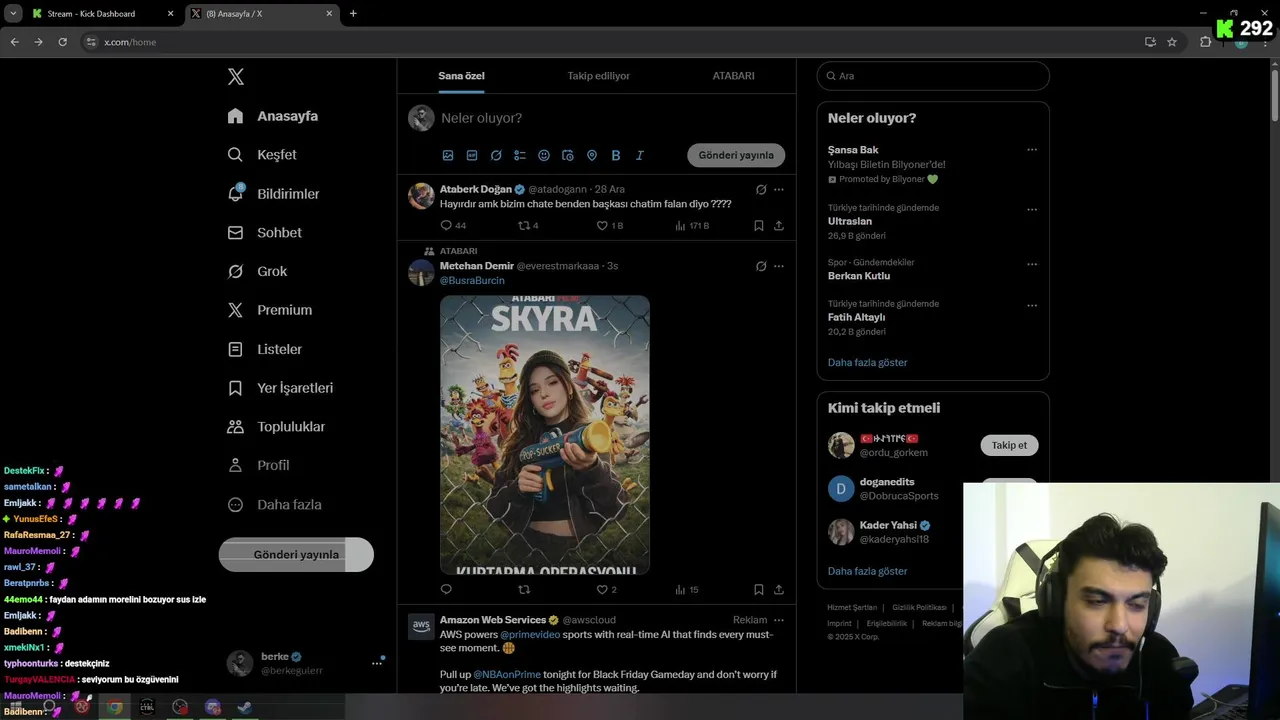Click composer Gönderi yayınla button
The height and width of the screenshot is (720, 1280).
coord(736,155)
